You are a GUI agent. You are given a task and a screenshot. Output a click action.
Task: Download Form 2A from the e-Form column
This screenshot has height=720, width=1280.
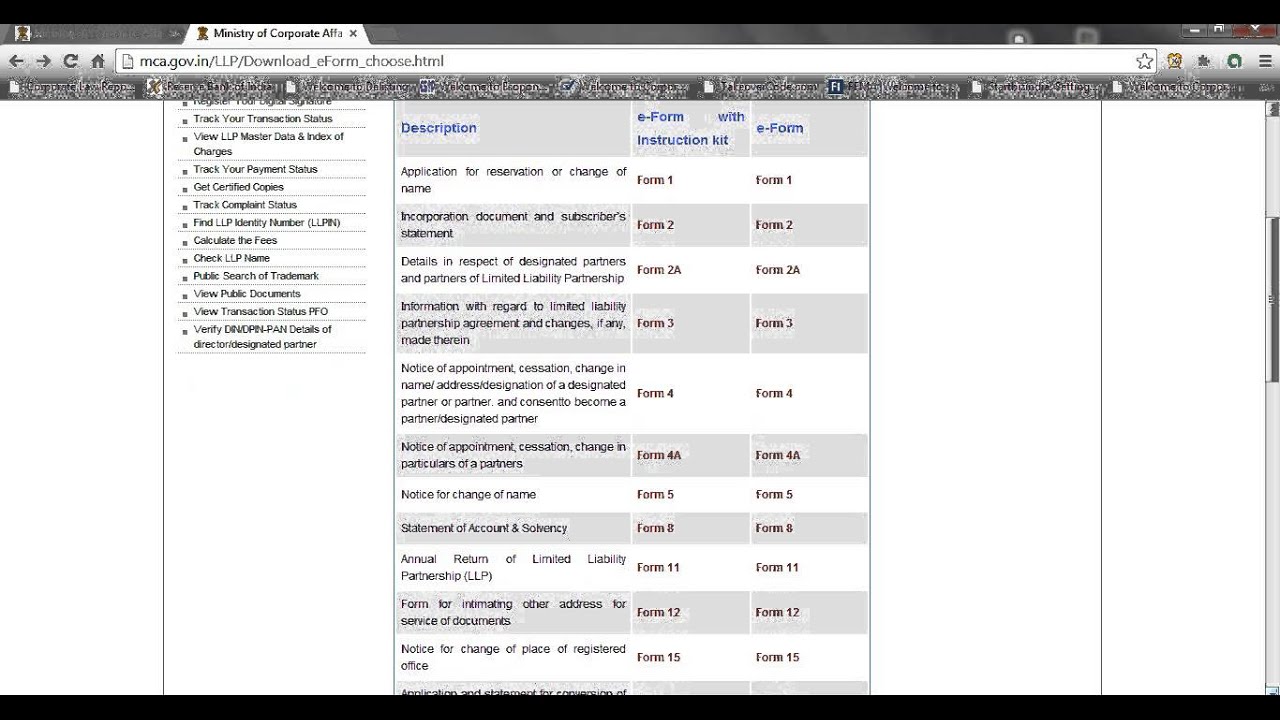(778, 270)
